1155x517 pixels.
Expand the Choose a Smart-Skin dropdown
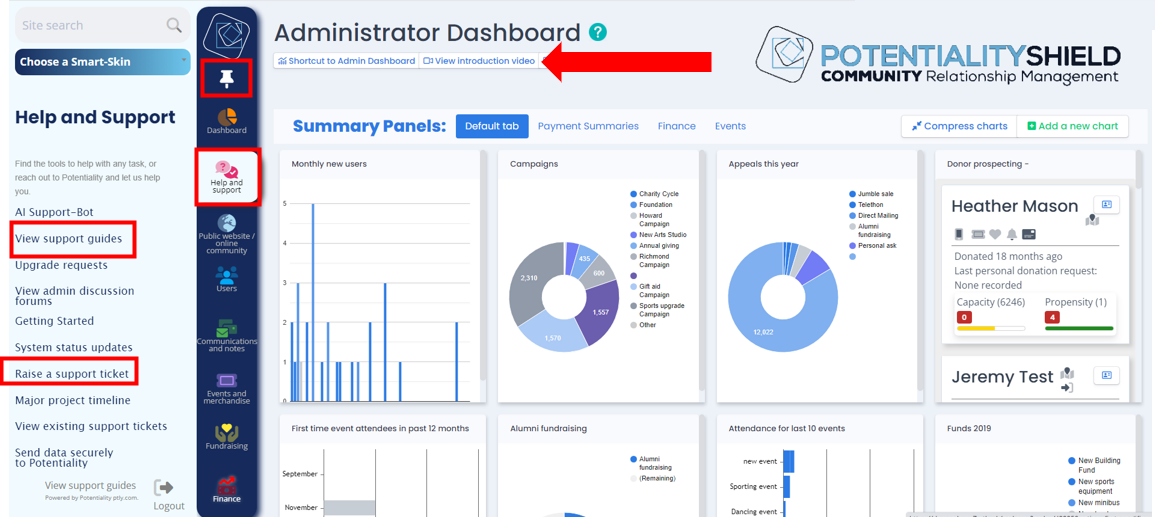(102, 62)
